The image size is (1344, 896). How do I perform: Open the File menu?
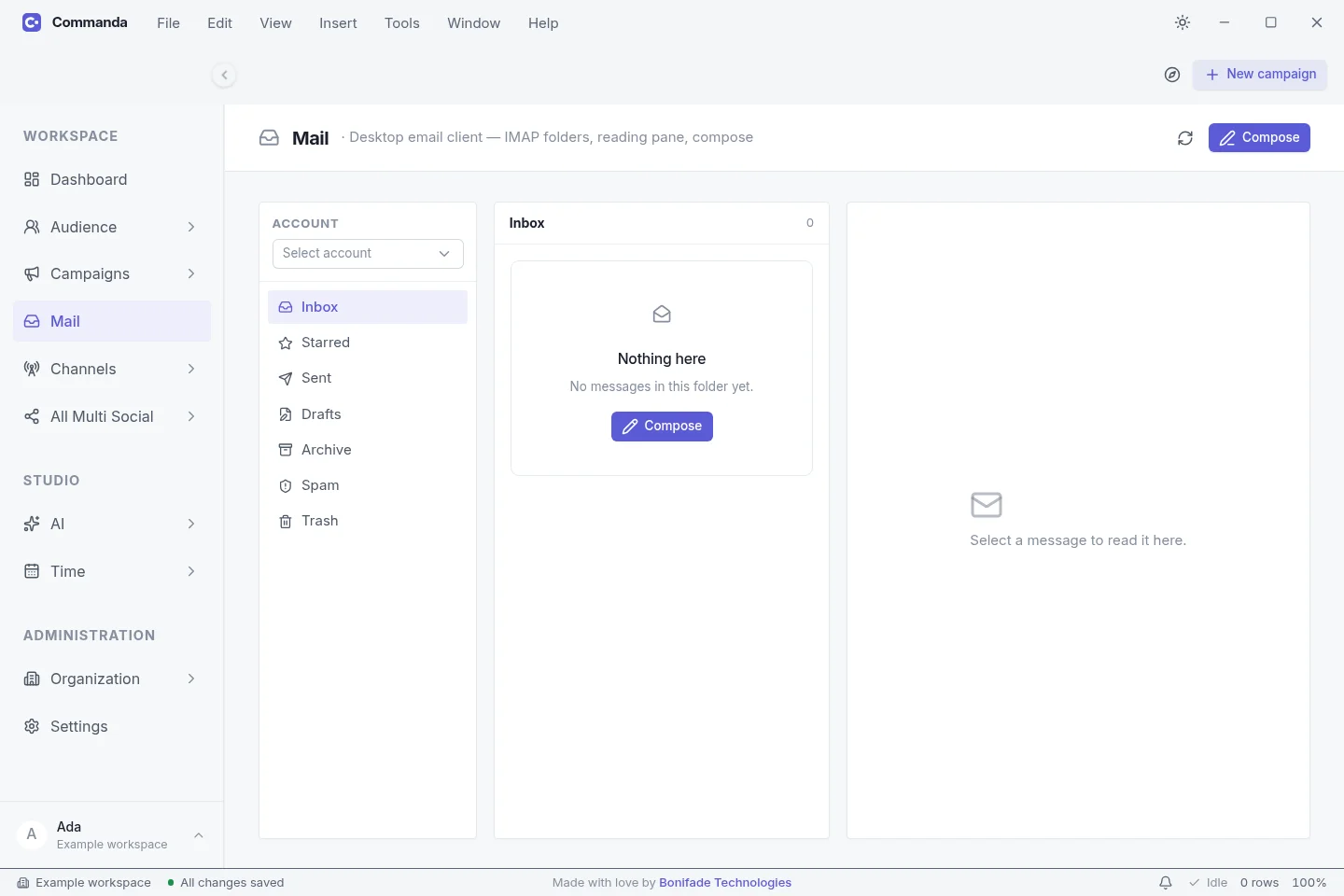tap(169, 23)
